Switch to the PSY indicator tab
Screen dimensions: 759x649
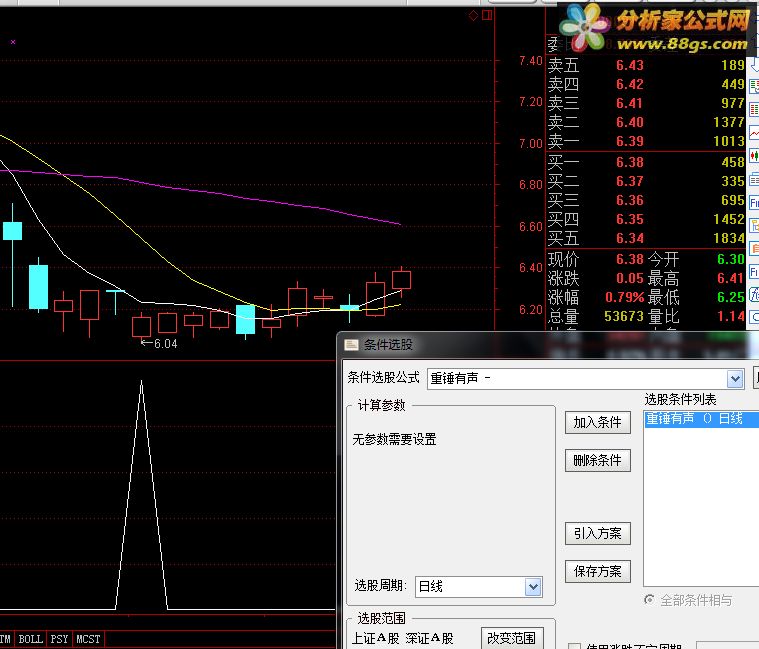(60, 639)
